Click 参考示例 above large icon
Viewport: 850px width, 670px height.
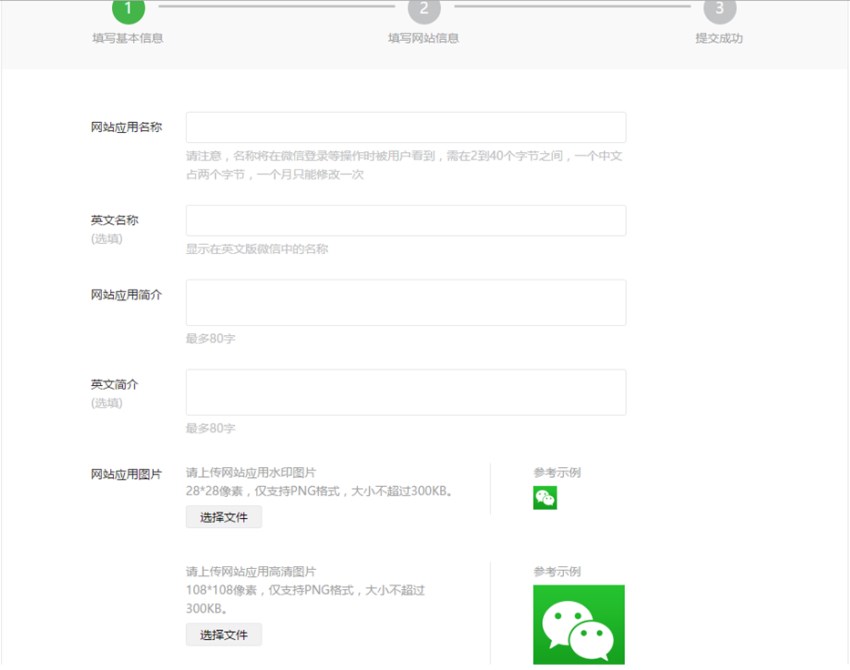pos(557,571)
